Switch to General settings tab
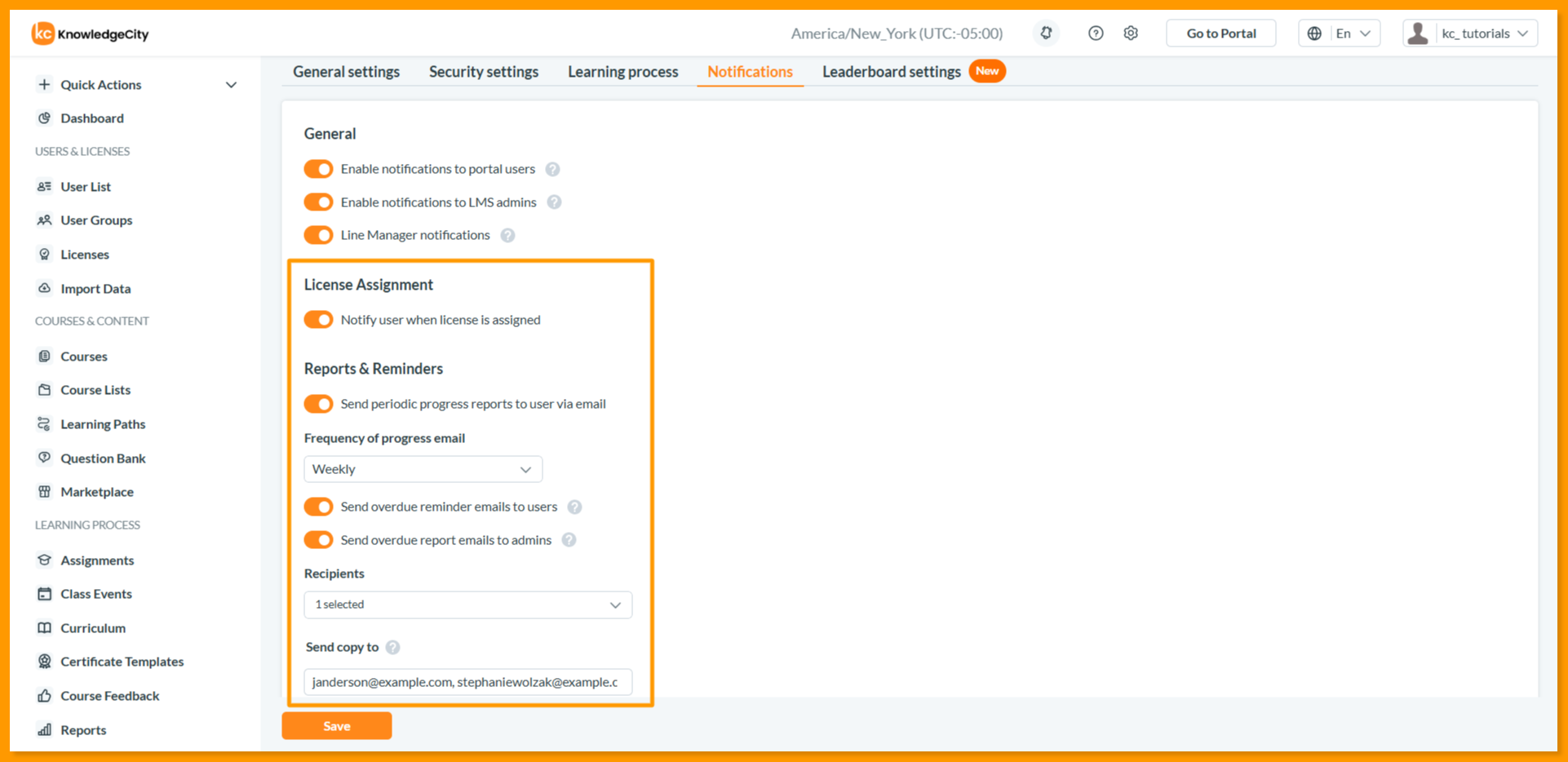1568x762 pixels. 347,72
